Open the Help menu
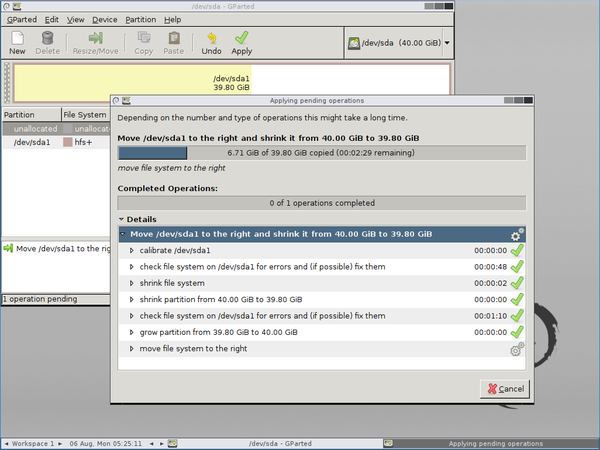 point(173,20)
